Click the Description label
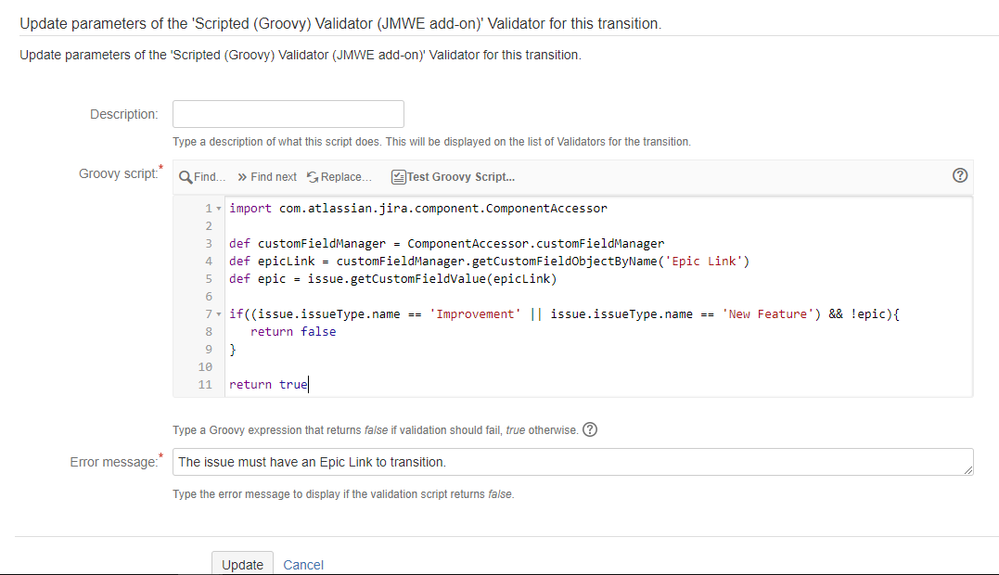The width and height of the screenshot is (999, 575). 124,115
